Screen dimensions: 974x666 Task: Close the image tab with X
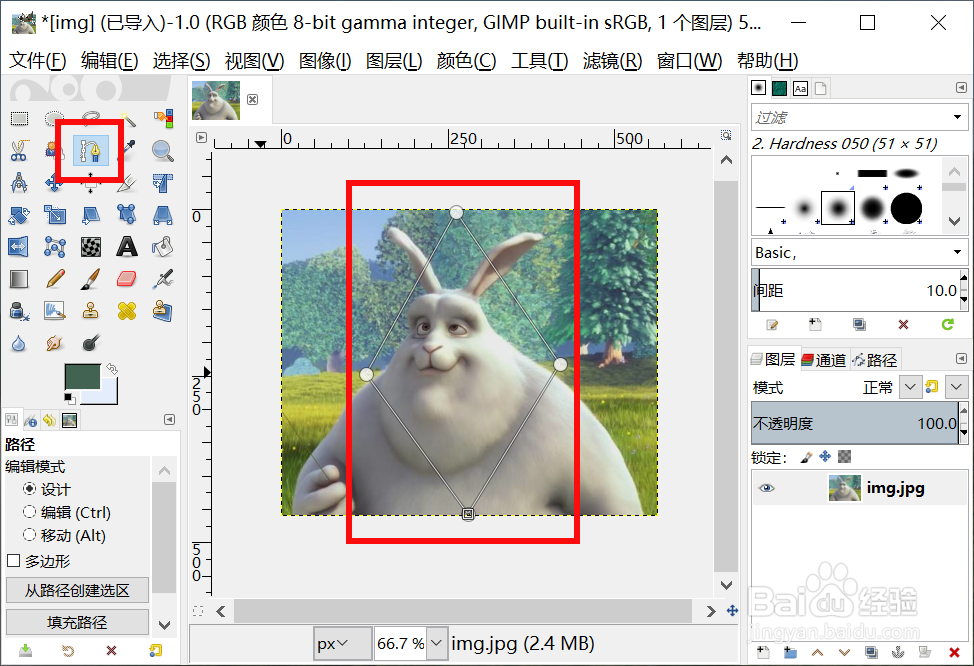pos(252,99)
